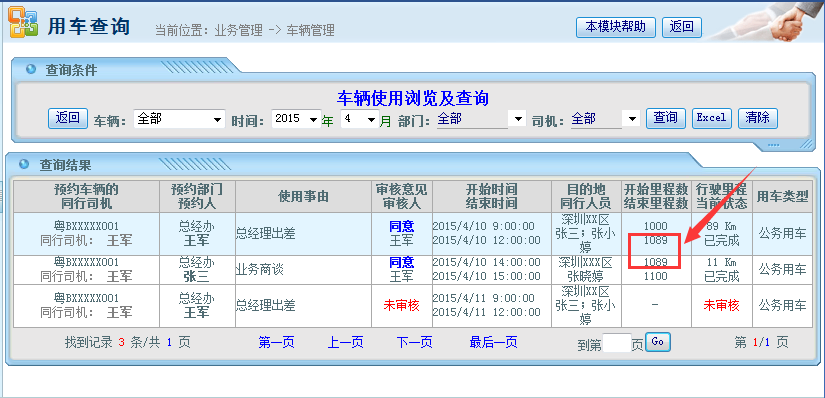Click the Go button
This screenshot has width=825, height=398.
pos(658,342)
